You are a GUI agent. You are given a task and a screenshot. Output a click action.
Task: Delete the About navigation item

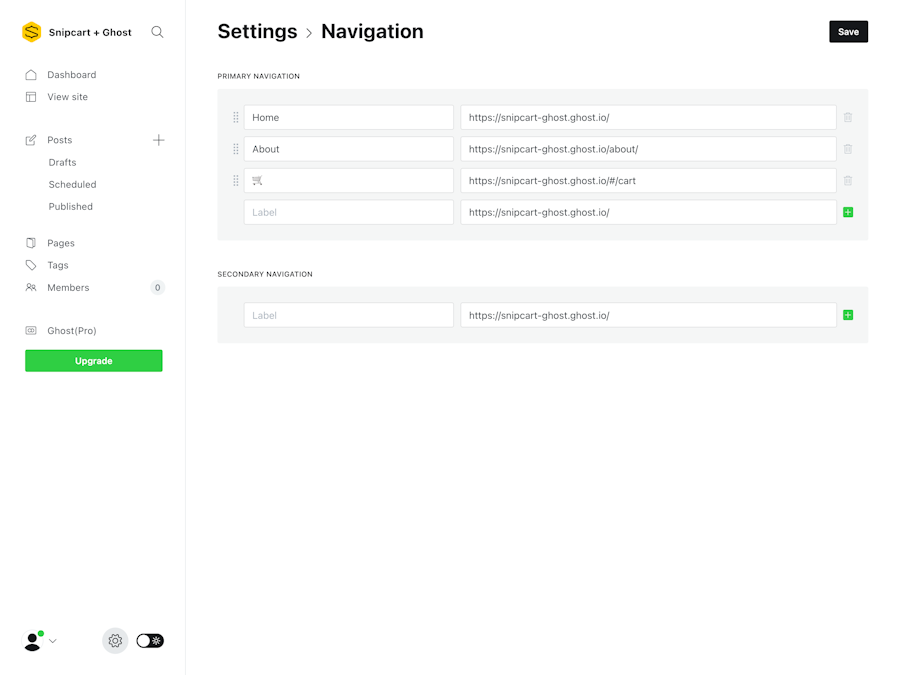pos(848,149)
